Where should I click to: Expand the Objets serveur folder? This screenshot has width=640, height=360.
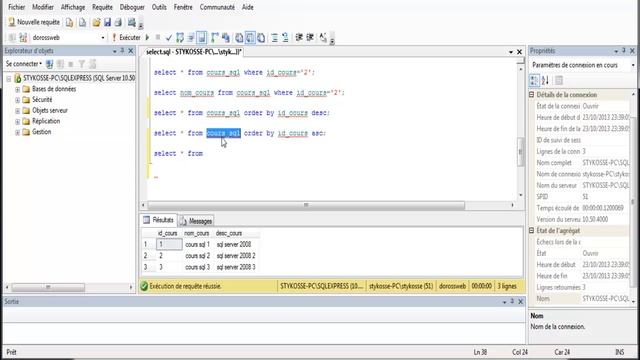click(18, 111)
